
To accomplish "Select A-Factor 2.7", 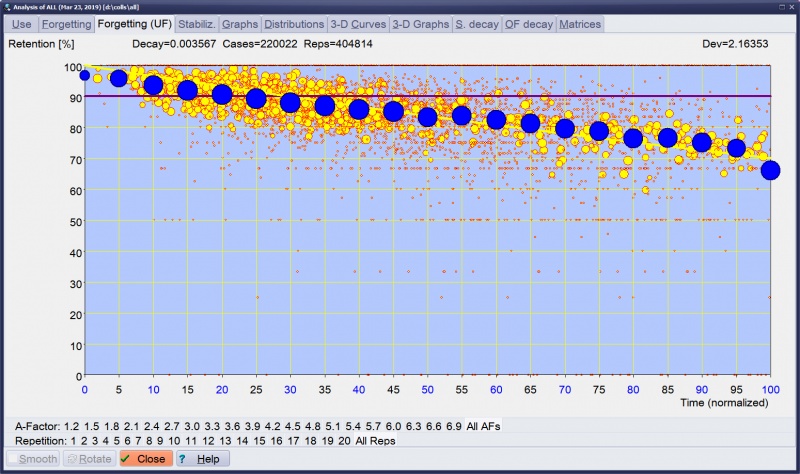I will pos(172,426).
